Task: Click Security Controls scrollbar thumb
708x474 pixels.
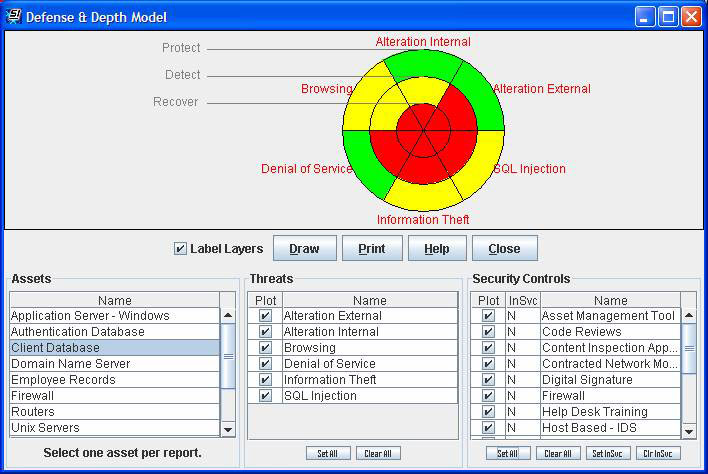Action: coord(689,349)
